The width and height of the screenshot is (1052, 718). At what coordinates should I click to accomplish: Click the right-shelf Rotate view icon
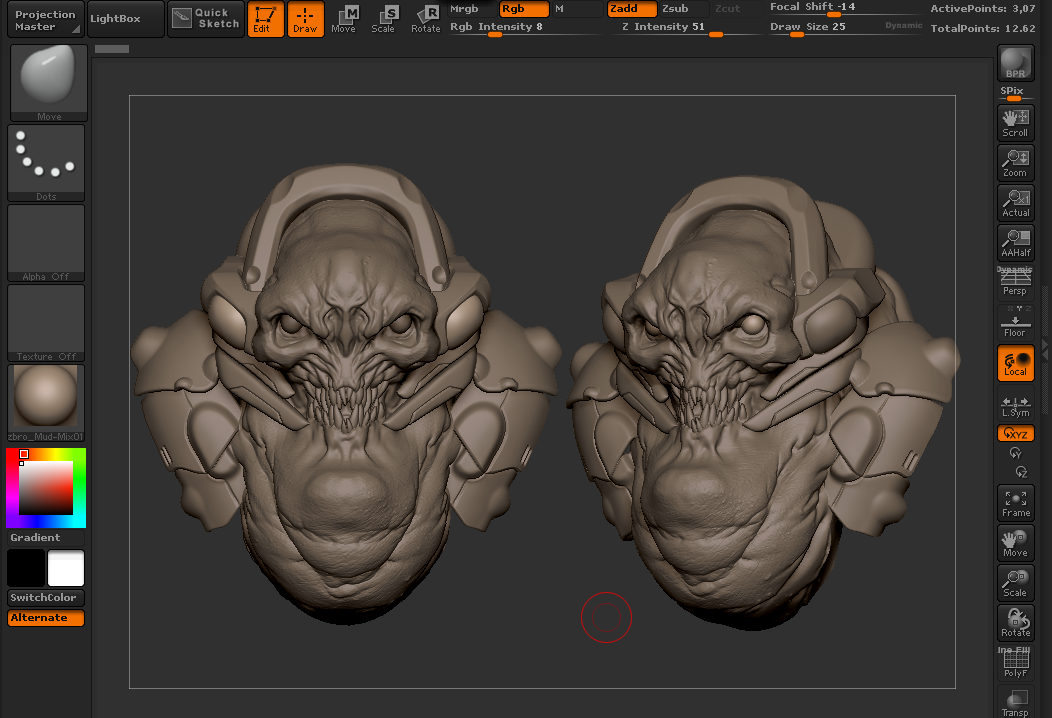[1016, 623]
